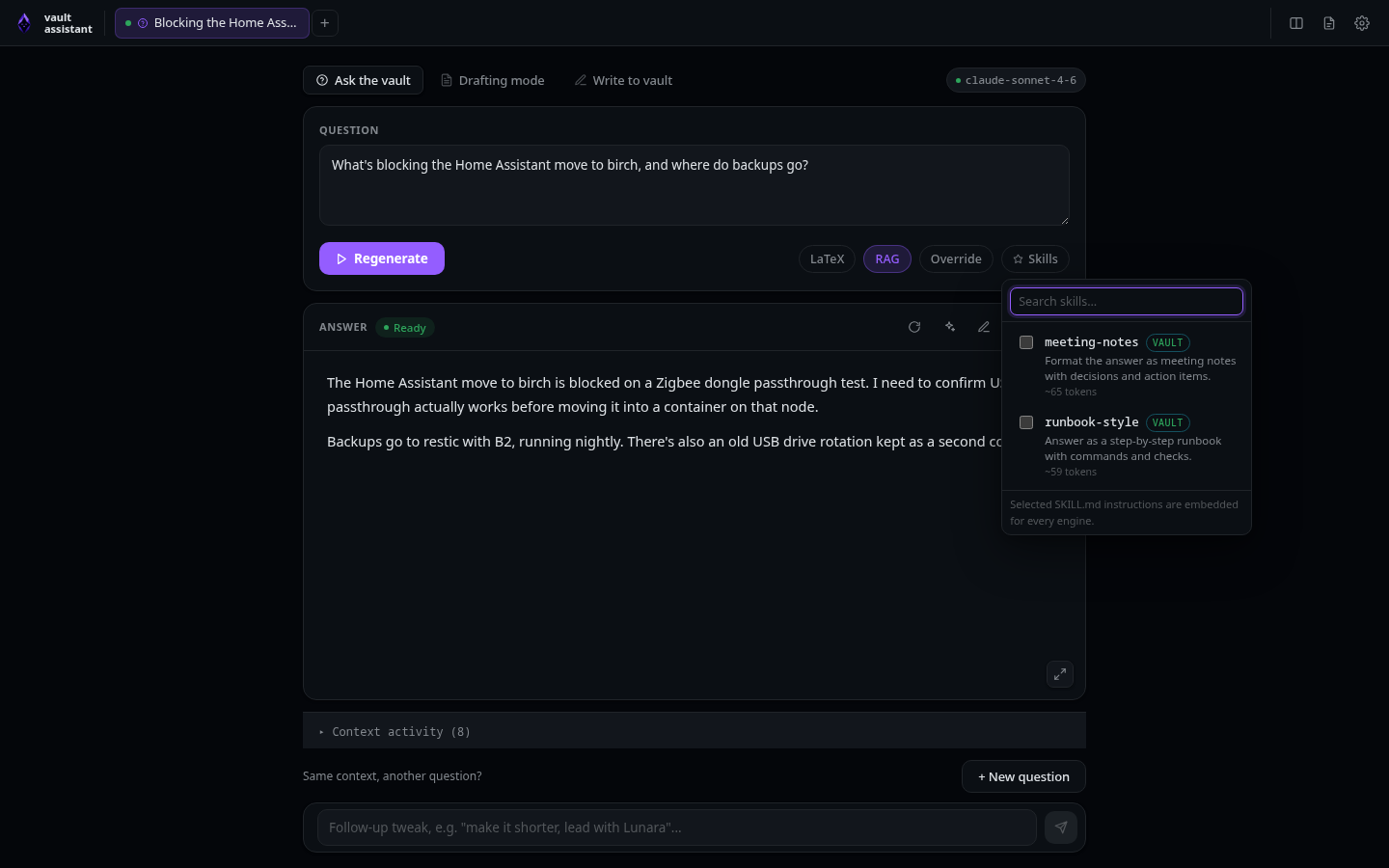This screenshot has height=868, width=1389.
Task: Click the refresh answer icon
Action: 914,327
